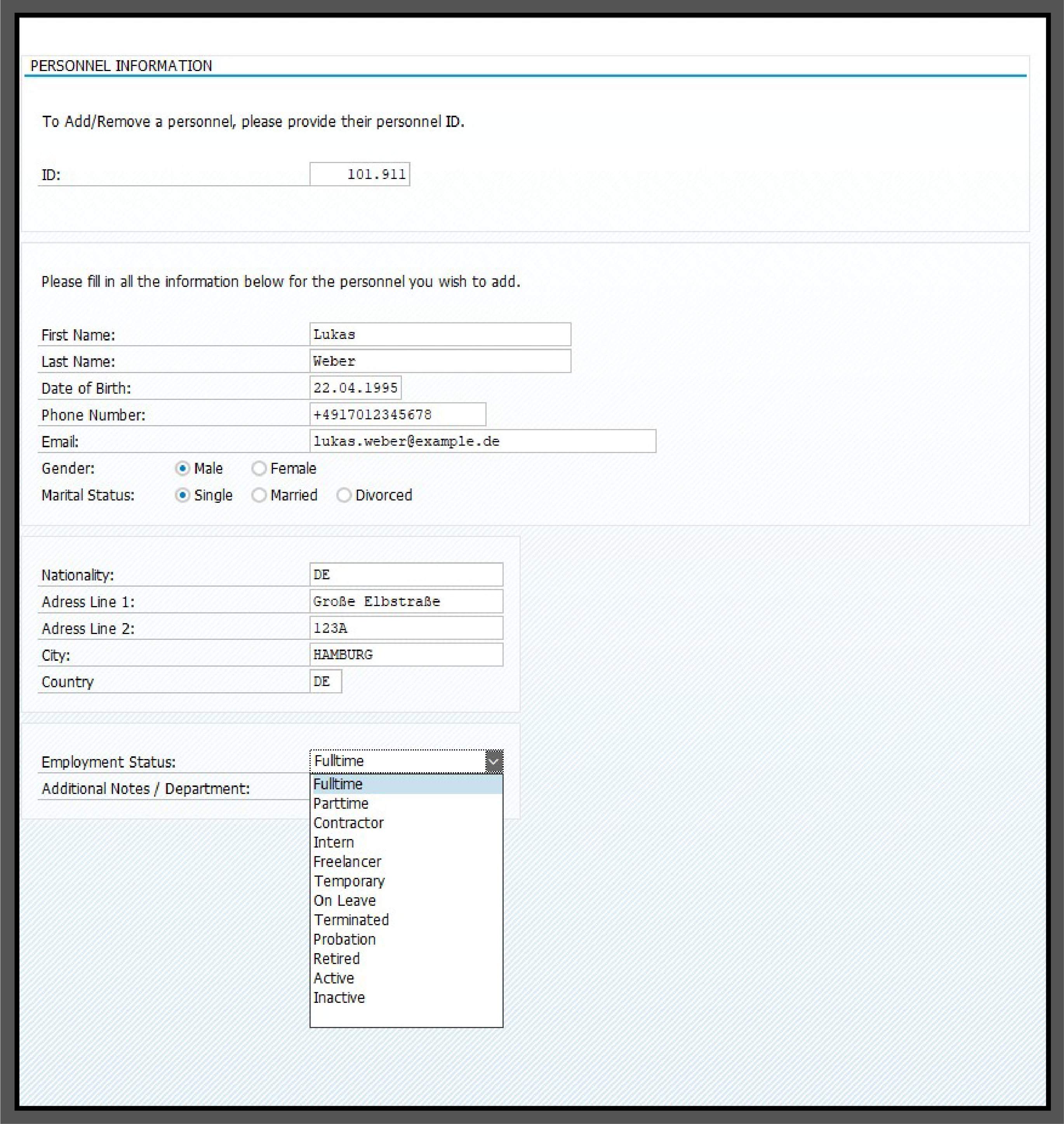Click the City field showing HAMBURG

[405, 655]
